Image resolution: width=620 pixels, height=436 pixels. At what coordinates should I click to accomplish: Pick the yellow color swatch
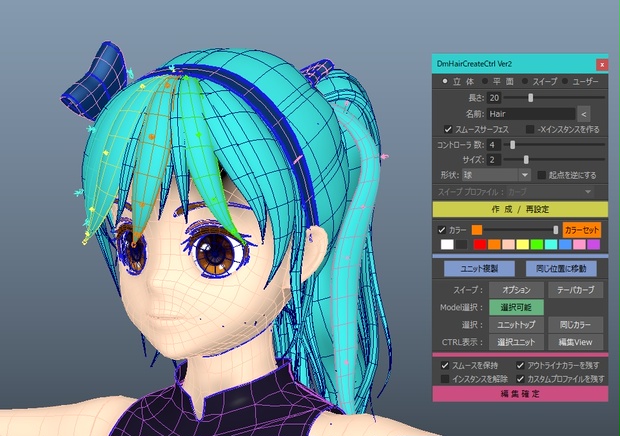523,245
